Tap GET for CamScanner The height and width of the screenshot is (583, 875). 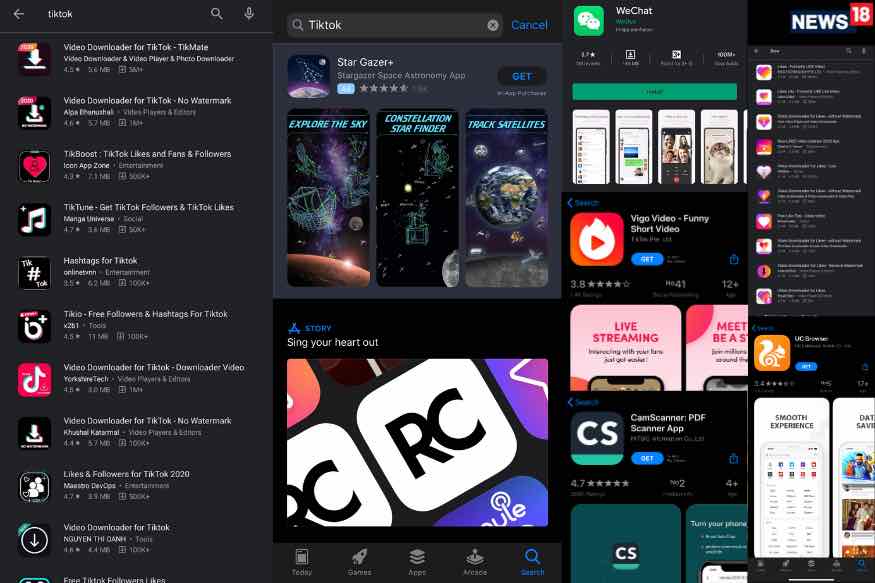click(647, 459)
